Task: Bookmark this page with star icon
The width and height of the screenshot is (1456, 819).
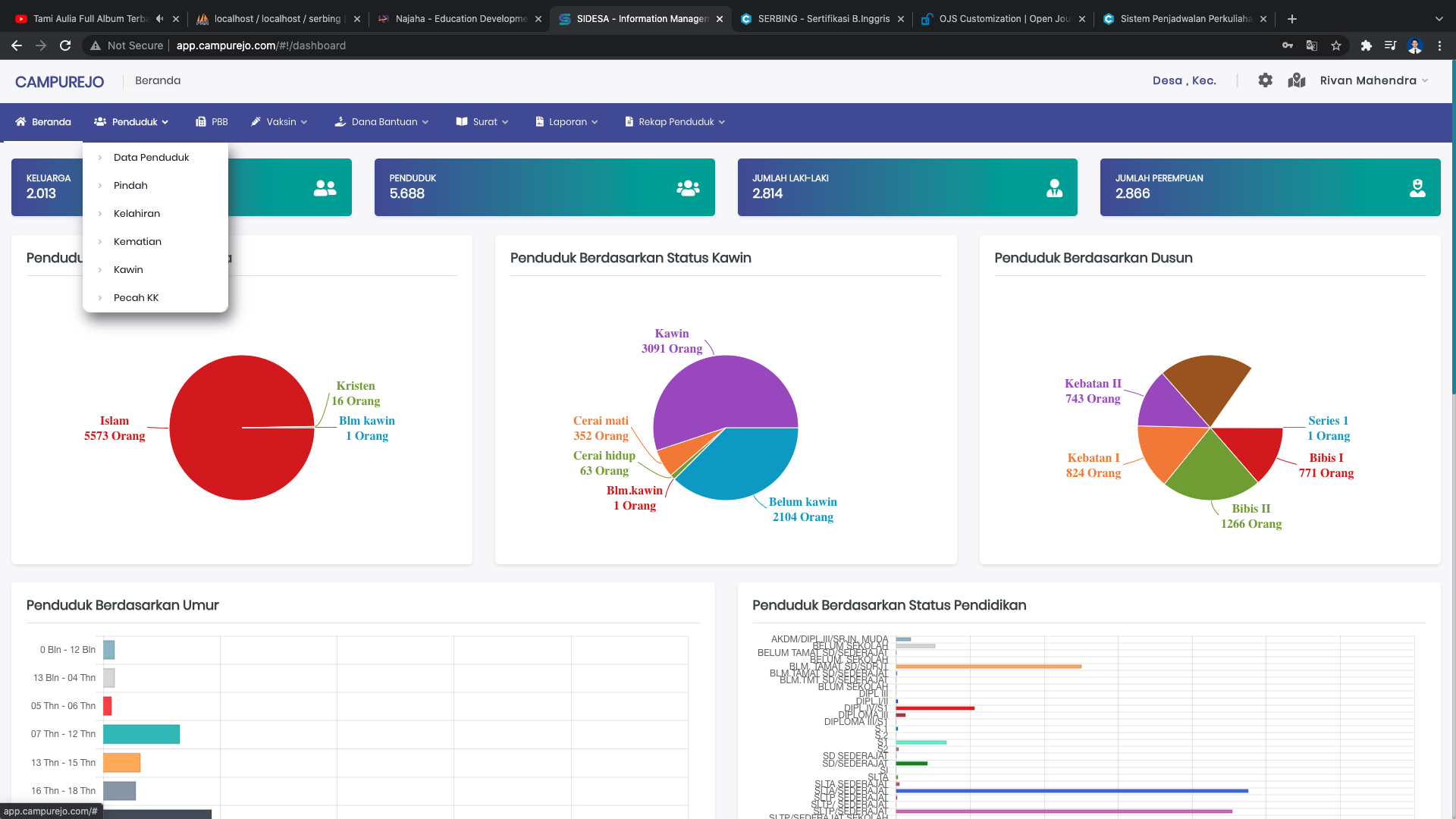Action: (x=1336, y=45)
